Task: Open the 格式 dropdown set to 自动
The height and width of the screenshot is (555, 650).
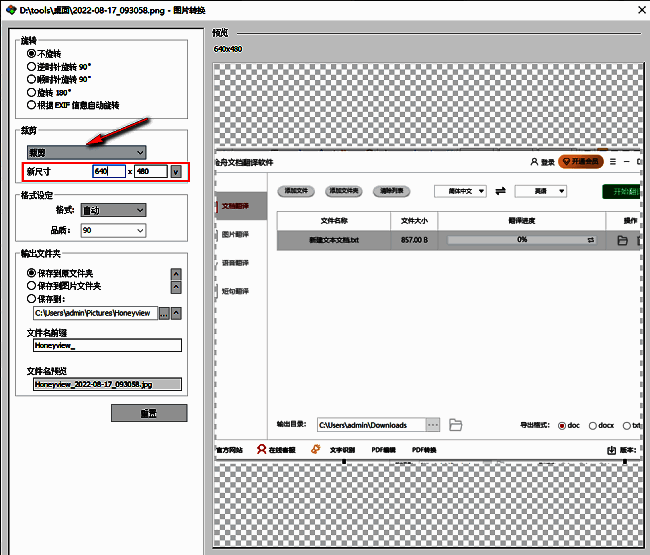Action: [x=114, y=210]
